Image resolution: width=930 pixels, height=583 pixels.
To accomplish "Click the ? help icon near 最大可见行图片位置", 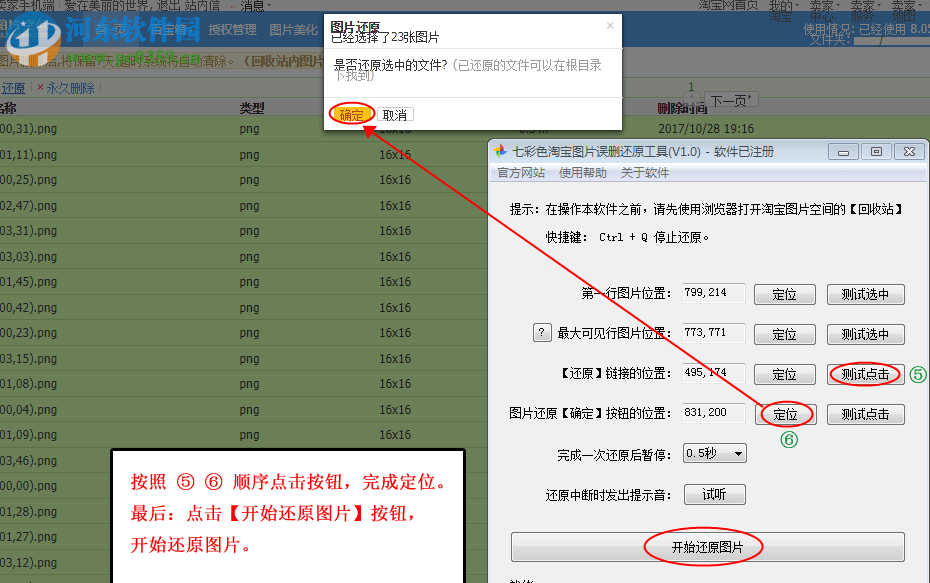I will [x=542, y=334].
